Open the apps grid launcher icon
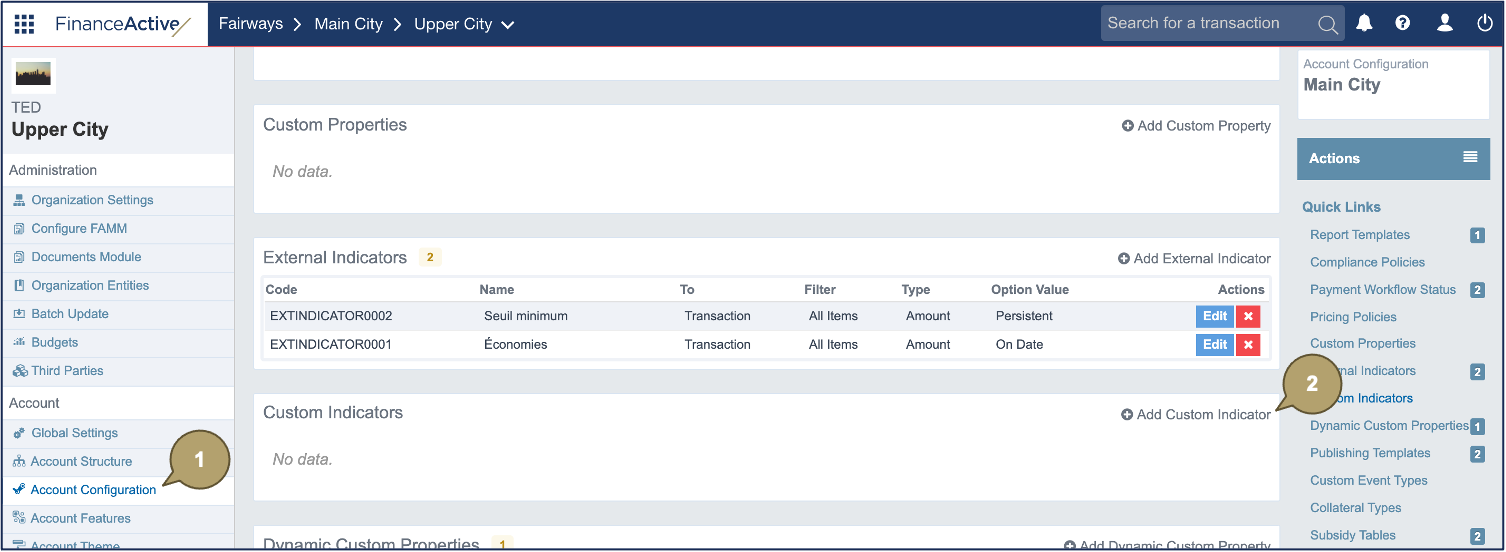The height and width of the screenshot is (552, 1506). click(x=24, y=24)
